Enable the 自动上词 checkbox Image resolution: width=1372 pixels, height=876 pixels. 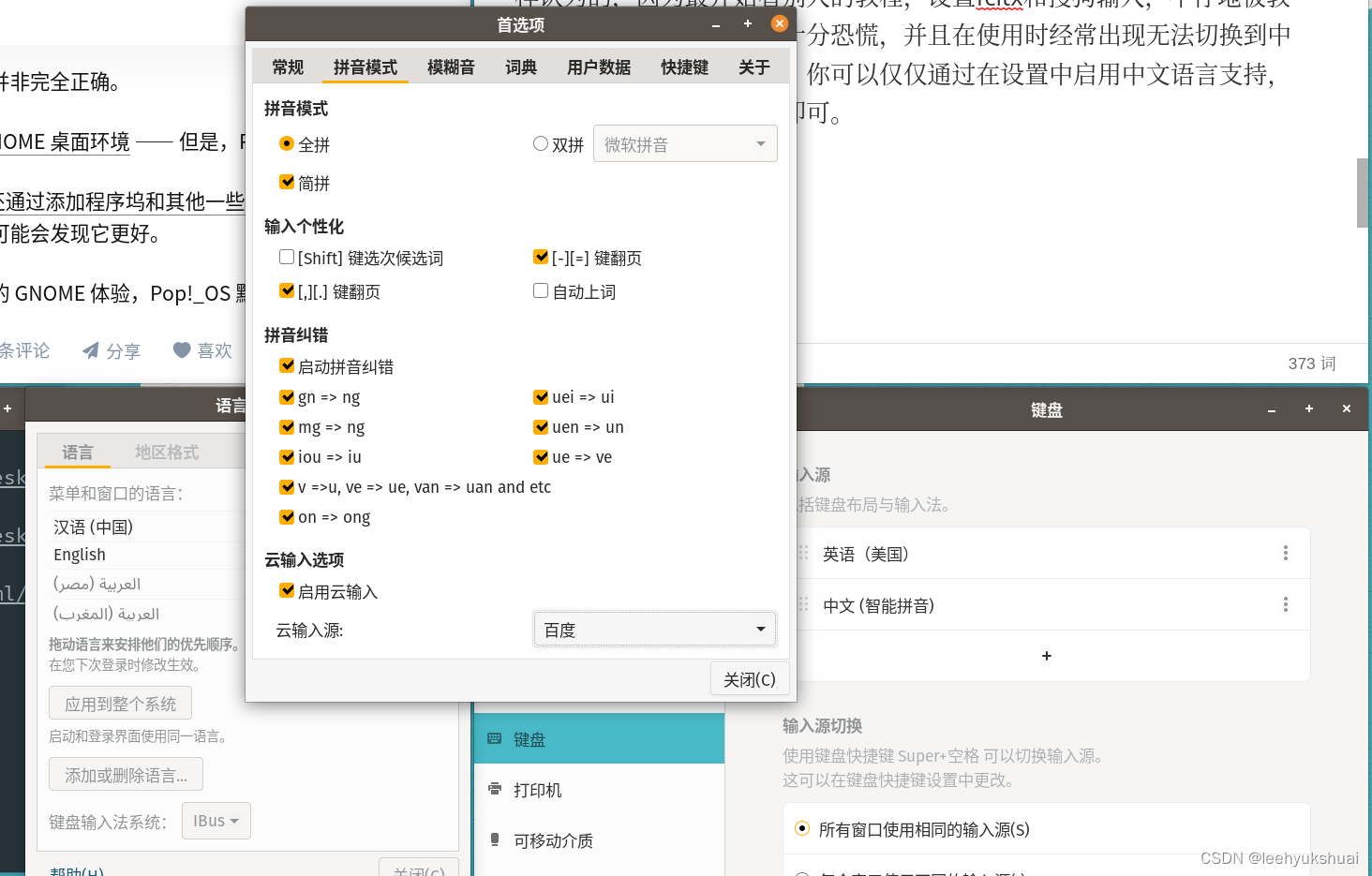click(541, 290)
